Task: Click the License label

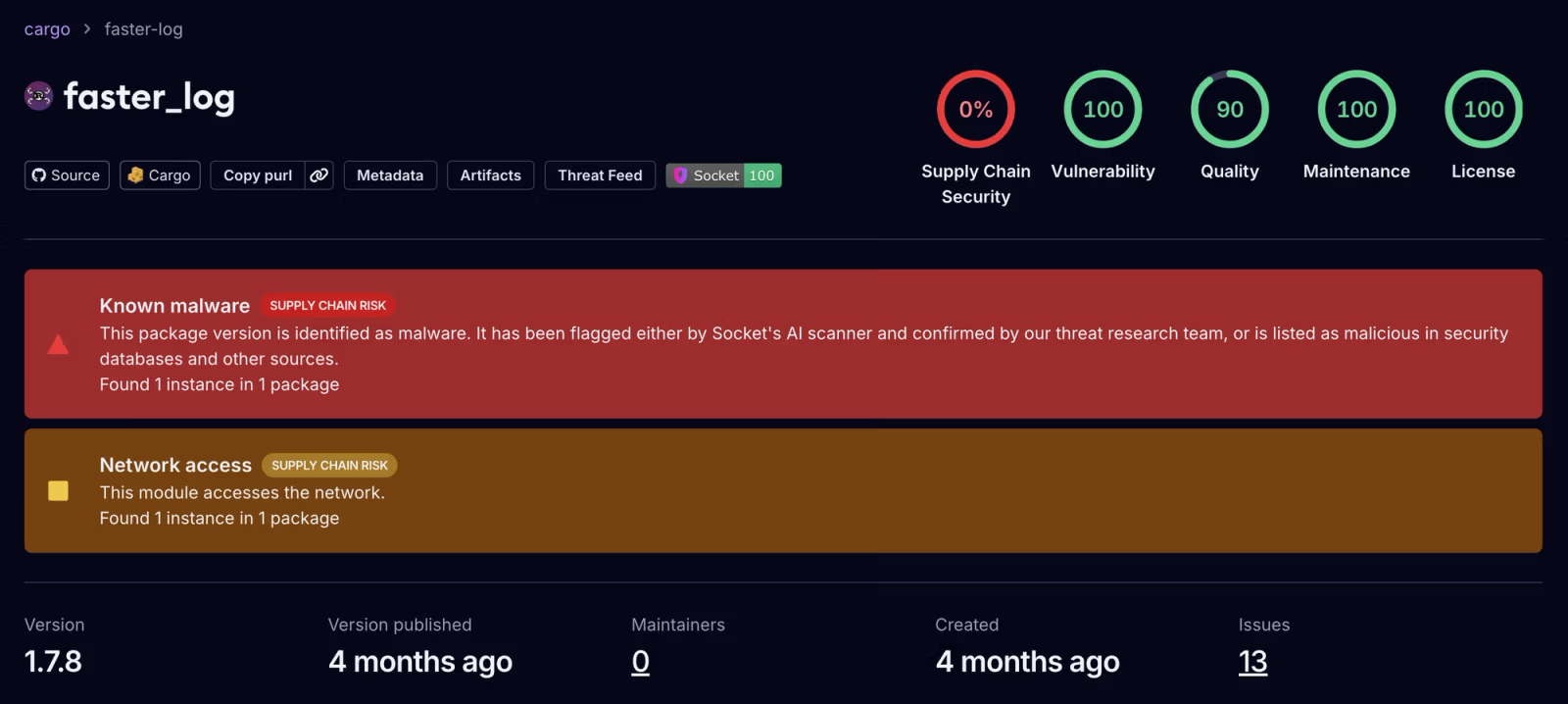Action: (1484, 172)
